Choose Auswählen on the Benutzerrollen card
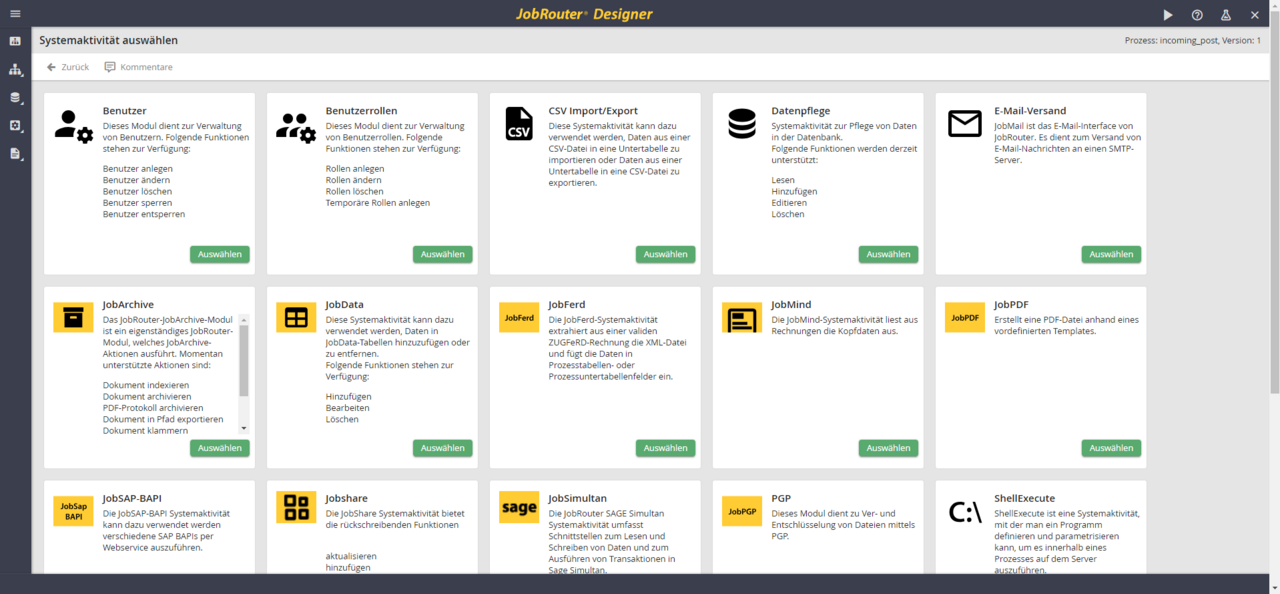 tap(443, 254)
